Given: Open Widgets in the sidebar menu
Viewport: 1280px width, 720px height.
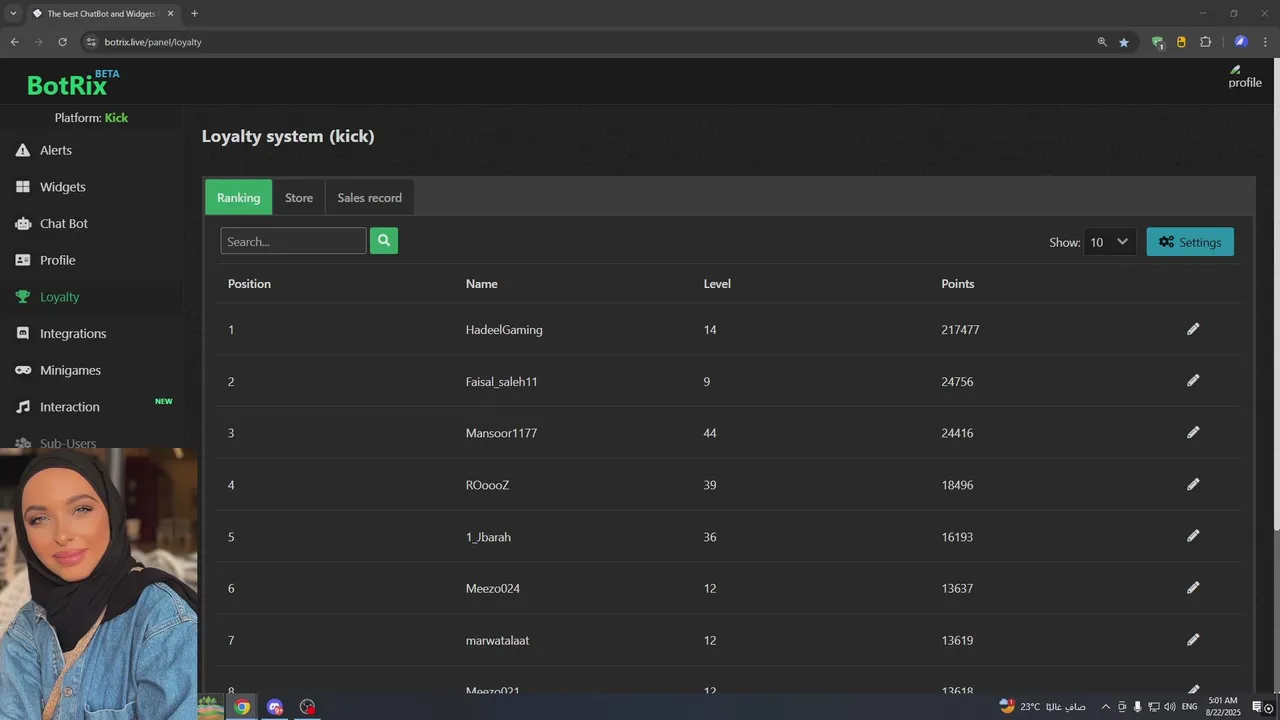Looking at the screenshot, I should [63, 187].
